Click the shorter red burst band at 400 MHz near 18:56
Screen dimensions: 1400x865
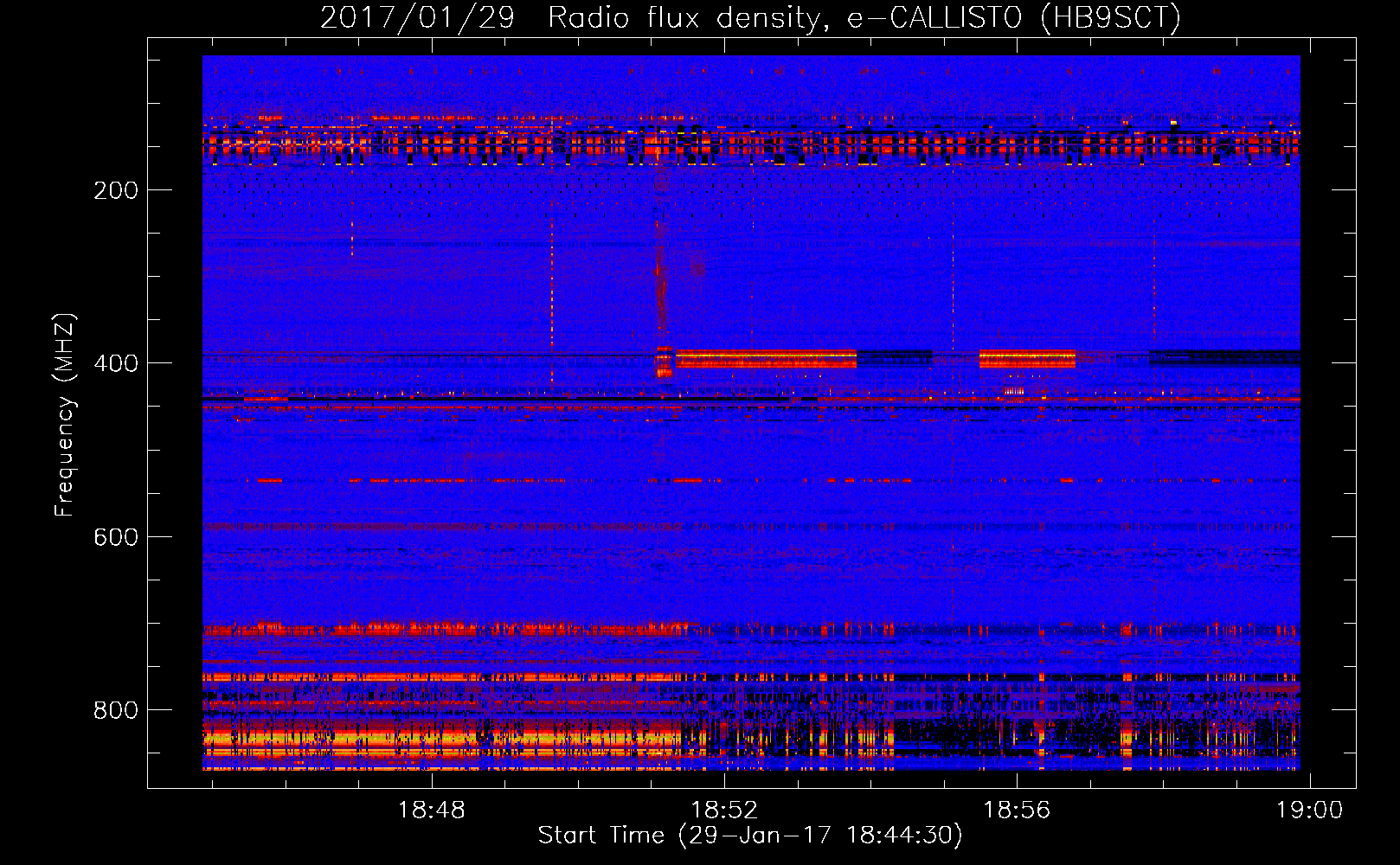click(x=1027, y=359)
